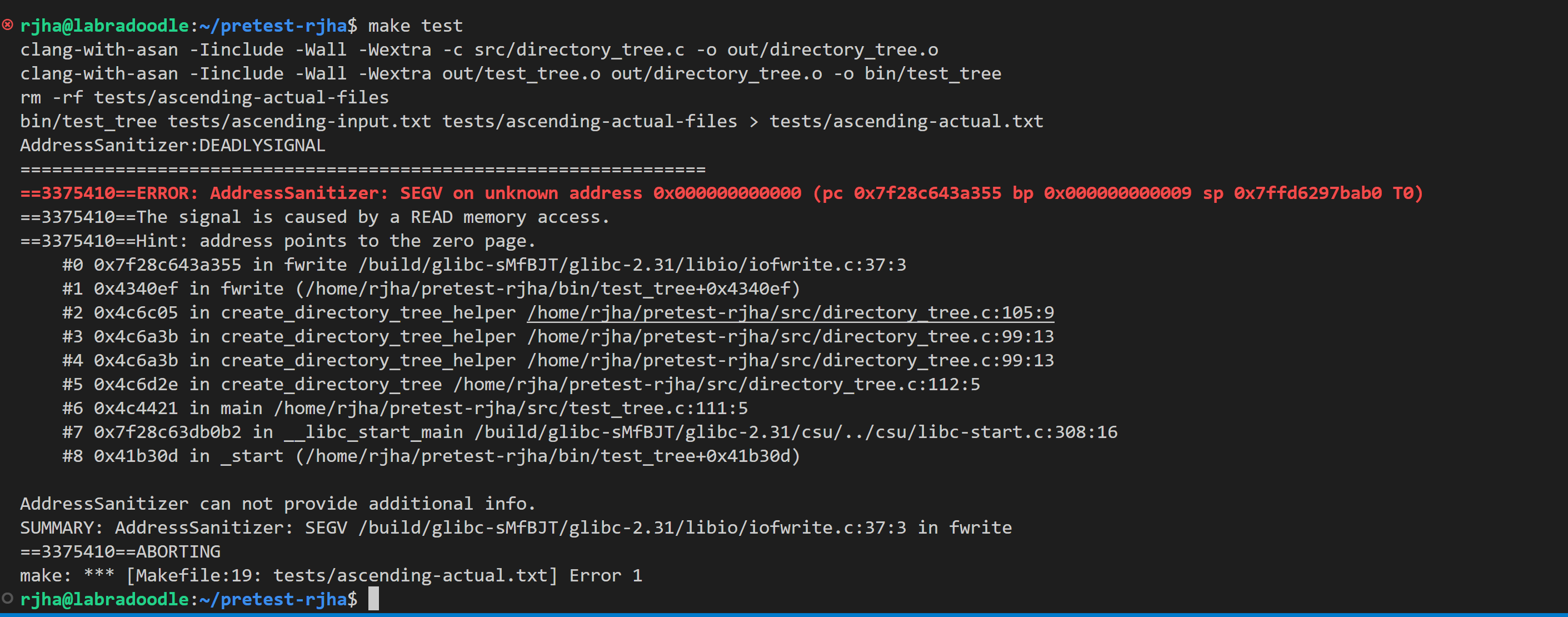Click src/directory_tree.c in the first compile command
1568x617 pixels.
[x=579, y=50]
